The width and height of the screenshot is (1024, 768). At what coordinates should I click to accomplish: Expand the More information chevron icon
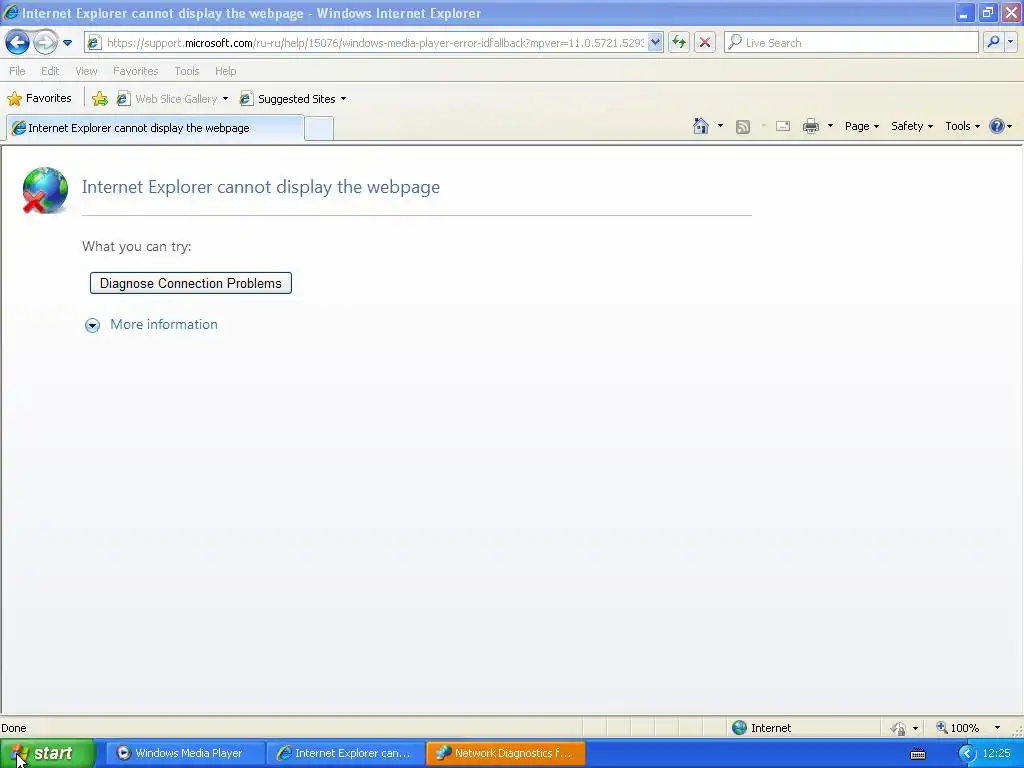click(x=93, y=325)
